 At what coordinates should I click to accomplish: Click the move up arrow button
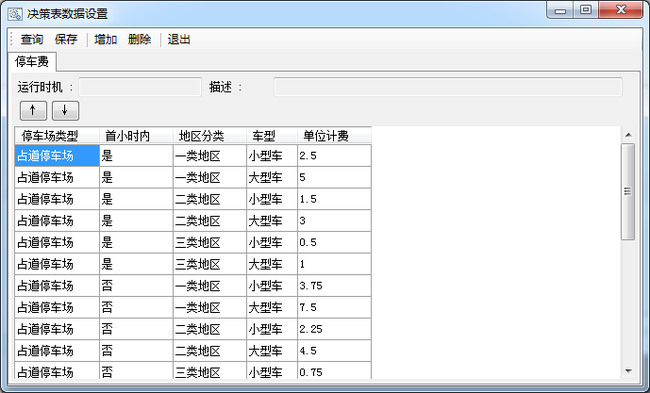tap(33, 111)
